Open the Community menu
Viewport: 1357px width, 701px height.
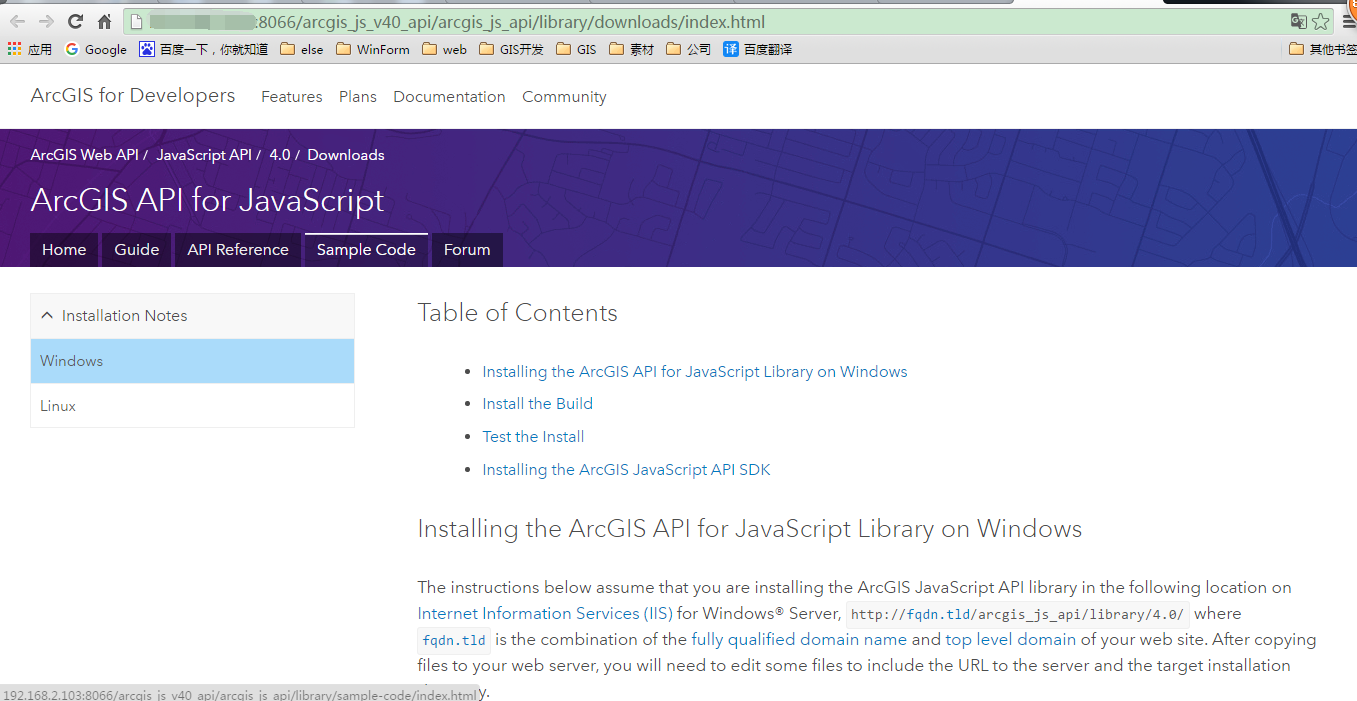point(564,97)
